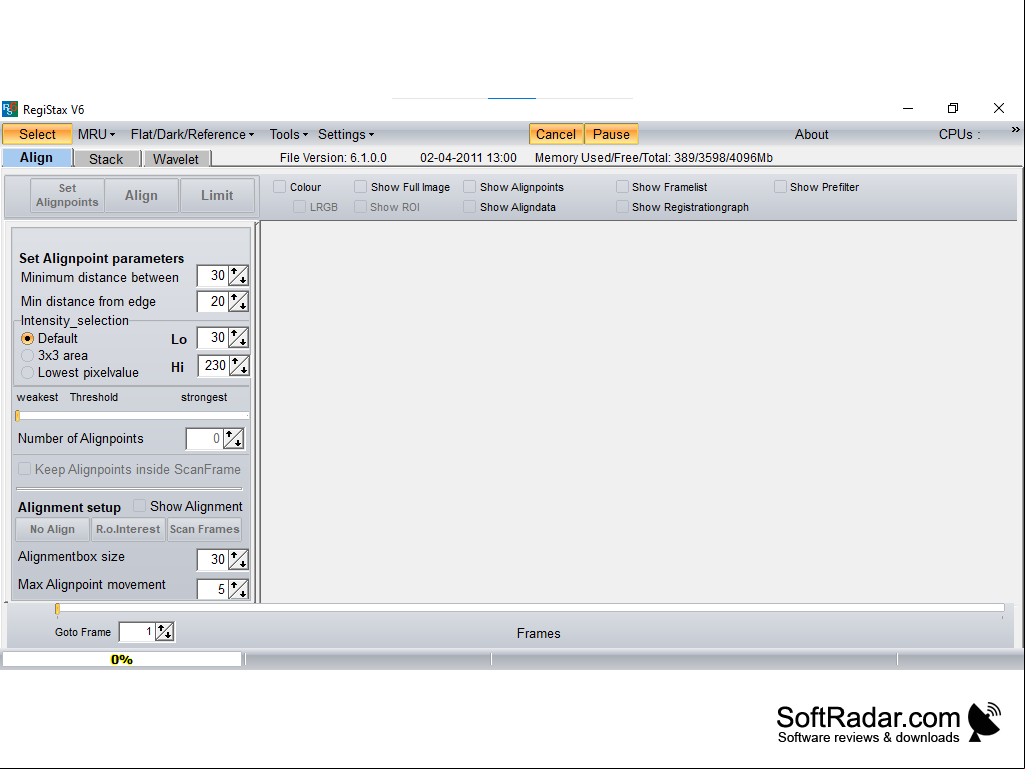Open the About menu item

(811, 134)
